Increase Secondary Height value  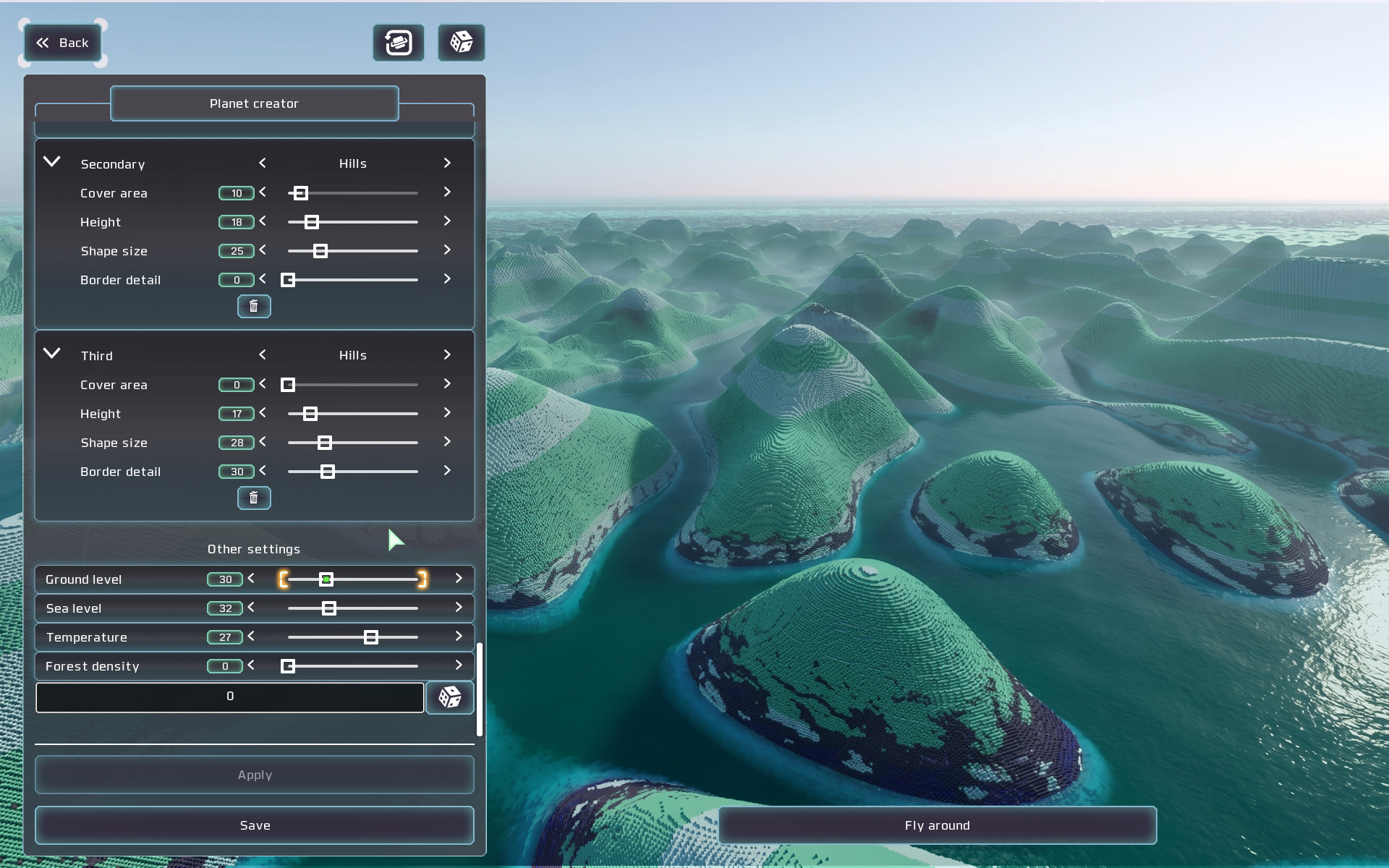(447, 221)
